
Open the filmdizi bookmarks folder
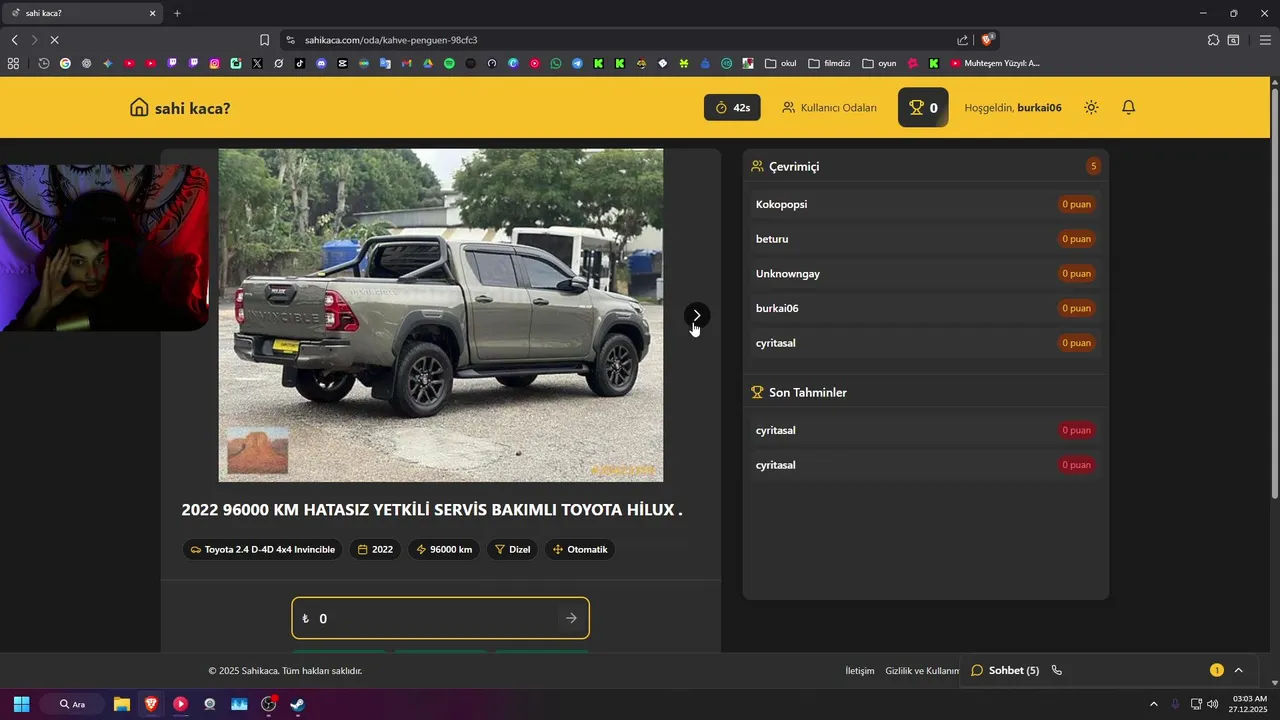pyautogui.click(x=829, y=63)
